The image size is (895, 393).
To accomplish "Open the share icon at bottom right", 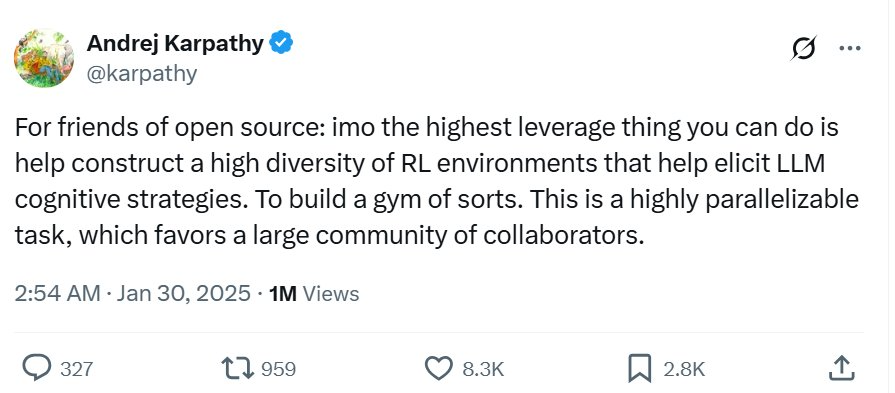I will coord(842,368).
